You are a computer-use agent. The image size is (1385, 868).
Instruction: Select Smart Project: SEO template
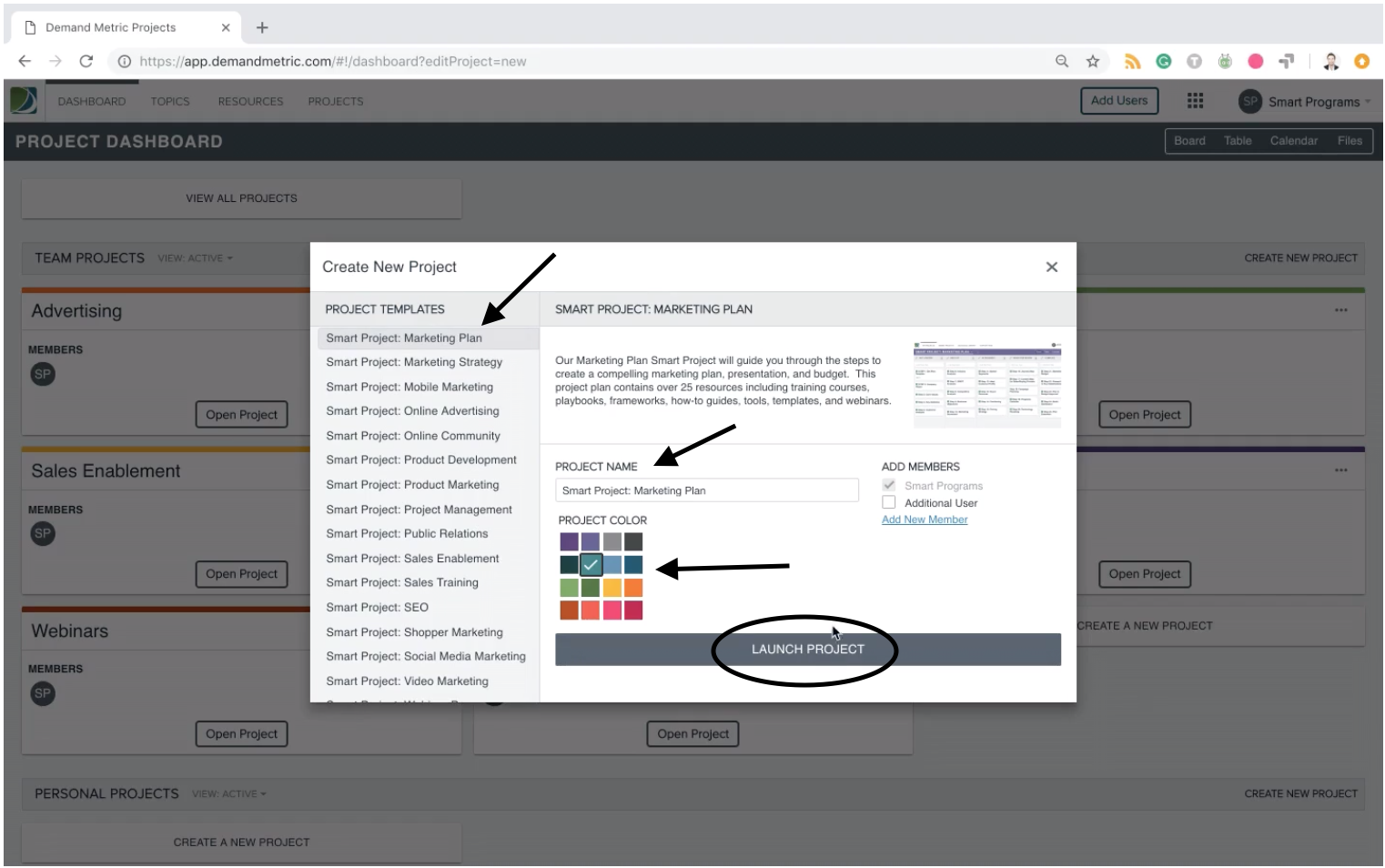pyautogui.click(x=377, y=607)
